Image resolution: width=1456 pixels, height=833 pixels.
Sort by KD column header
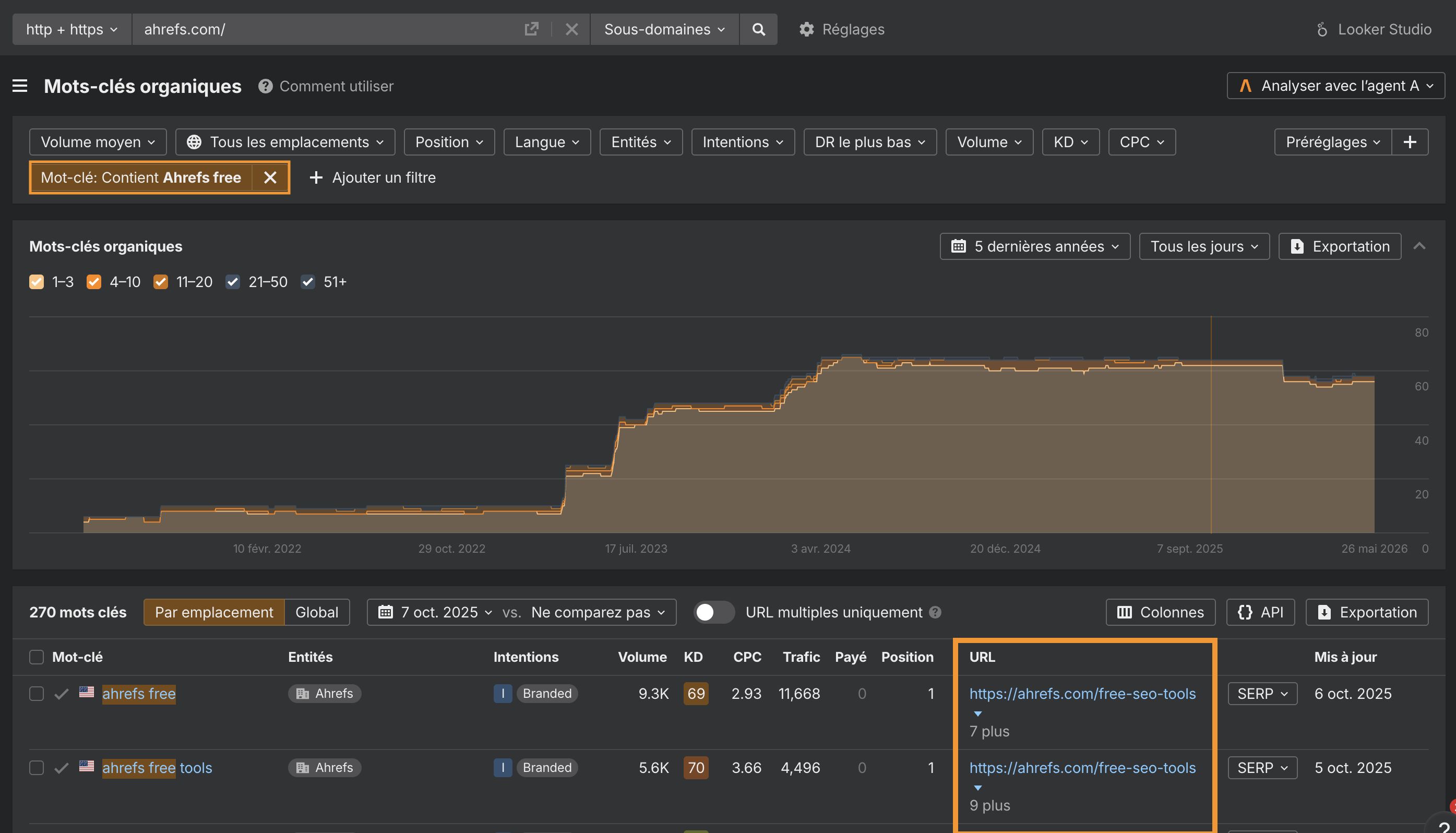click(x=693, y=657)
